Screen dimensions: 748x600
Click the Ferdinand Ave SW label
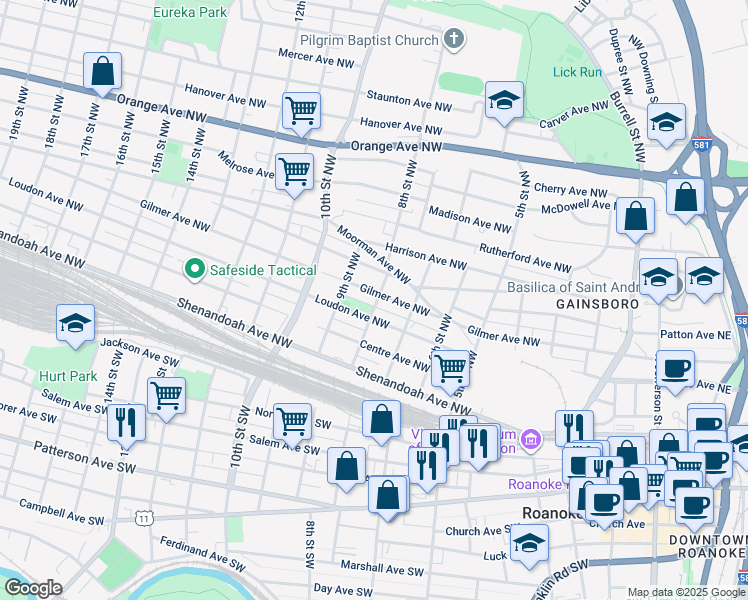pos(203,554)
